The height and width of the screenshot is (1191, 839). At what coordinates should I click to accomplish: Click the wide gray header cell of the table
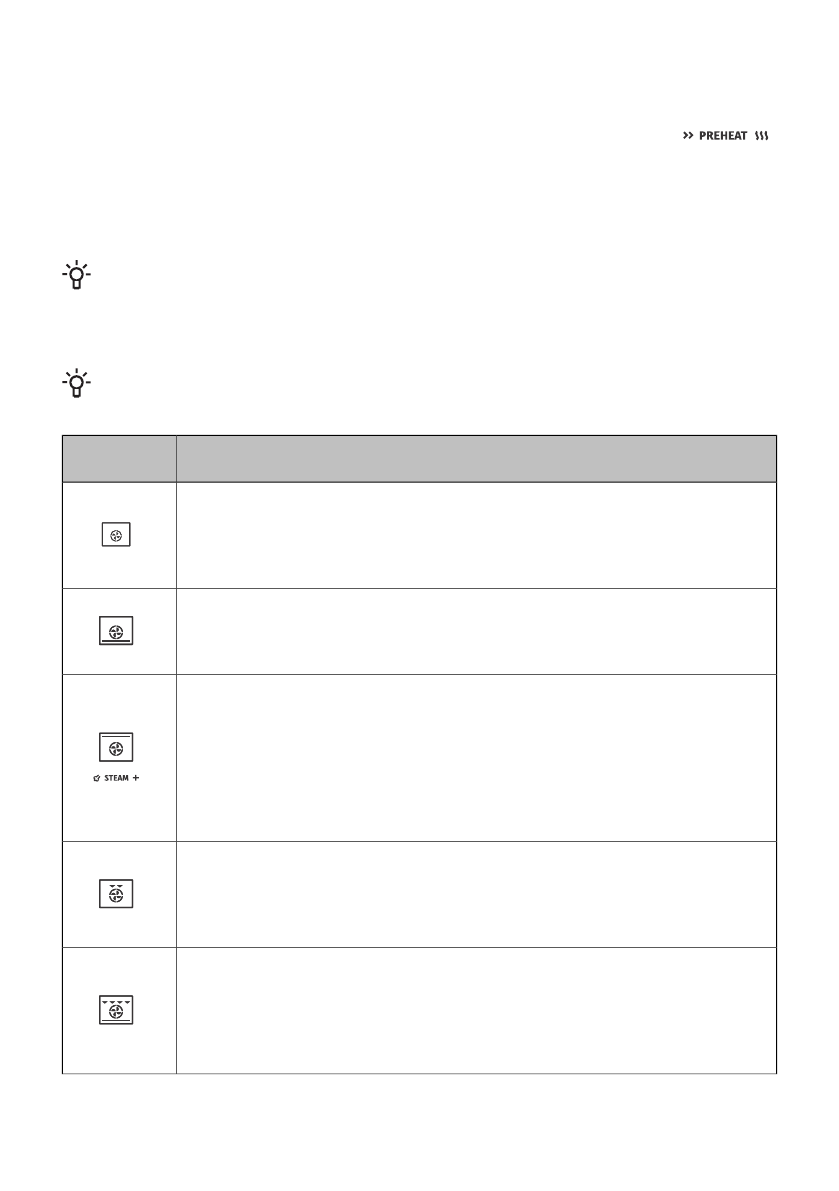click(x=476, y=458)
